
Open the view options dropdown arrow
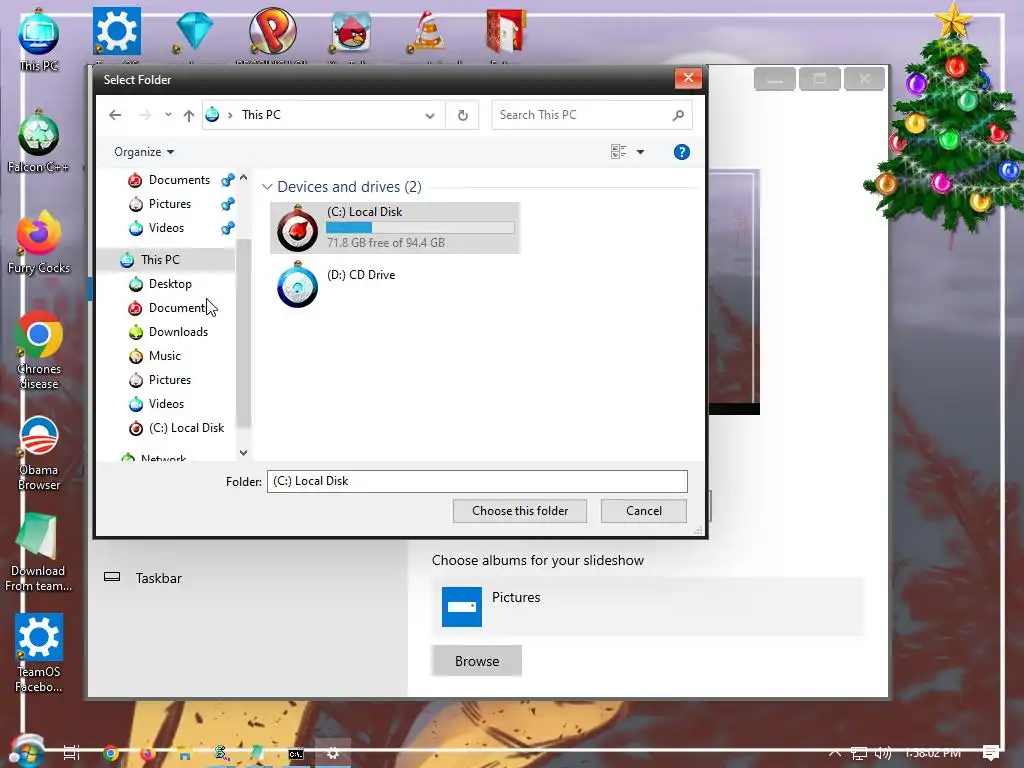pos(641,152)
